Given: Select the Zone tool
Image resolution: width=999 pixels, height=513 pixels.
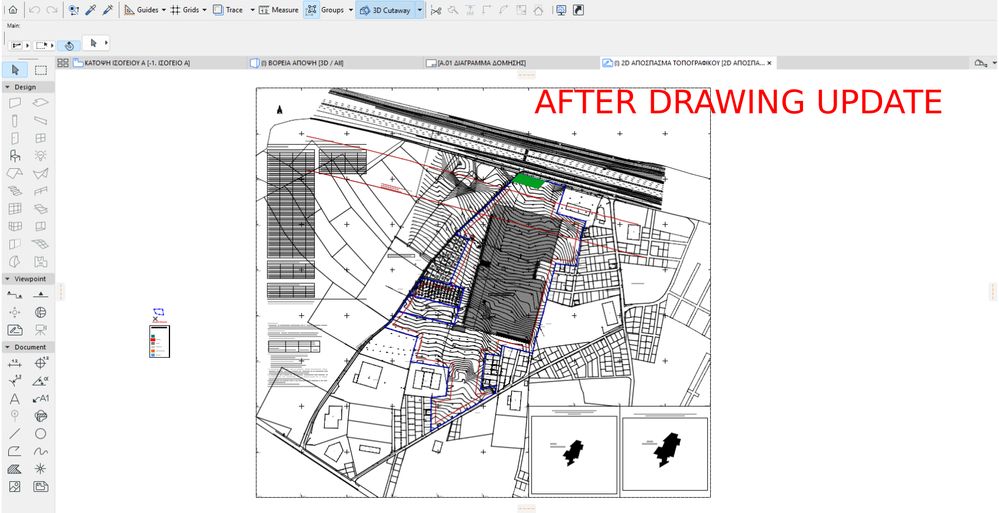Looking at the screenshot, I should click(41, 261).
